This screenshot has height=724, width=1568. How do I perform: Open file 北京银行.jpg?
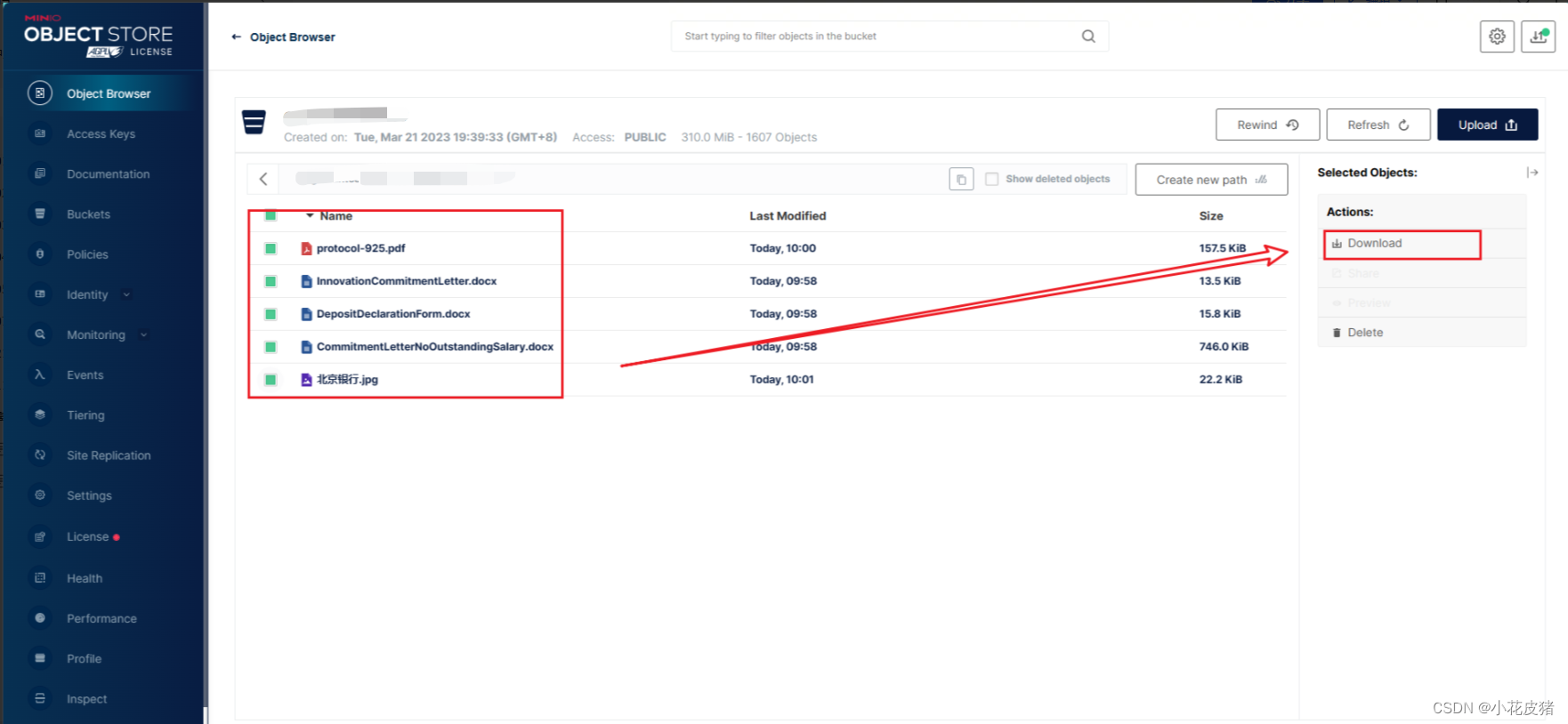point(347,380)
